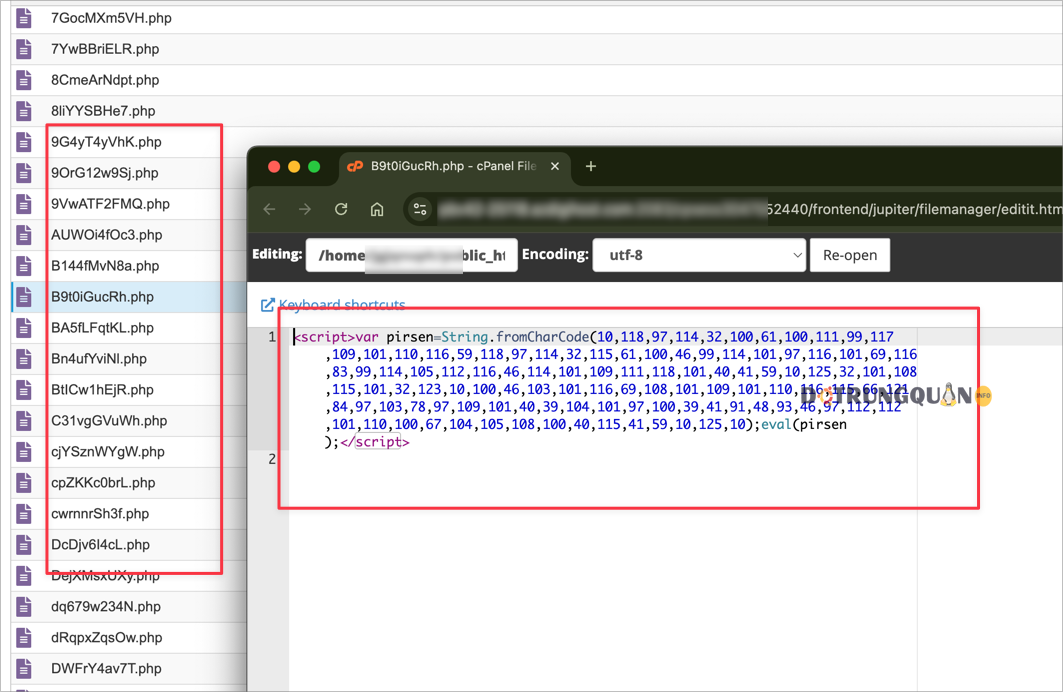This screenshot has width=1063, height=692.
Task: View site information in the address bar
Action: (x=420, y=209)
